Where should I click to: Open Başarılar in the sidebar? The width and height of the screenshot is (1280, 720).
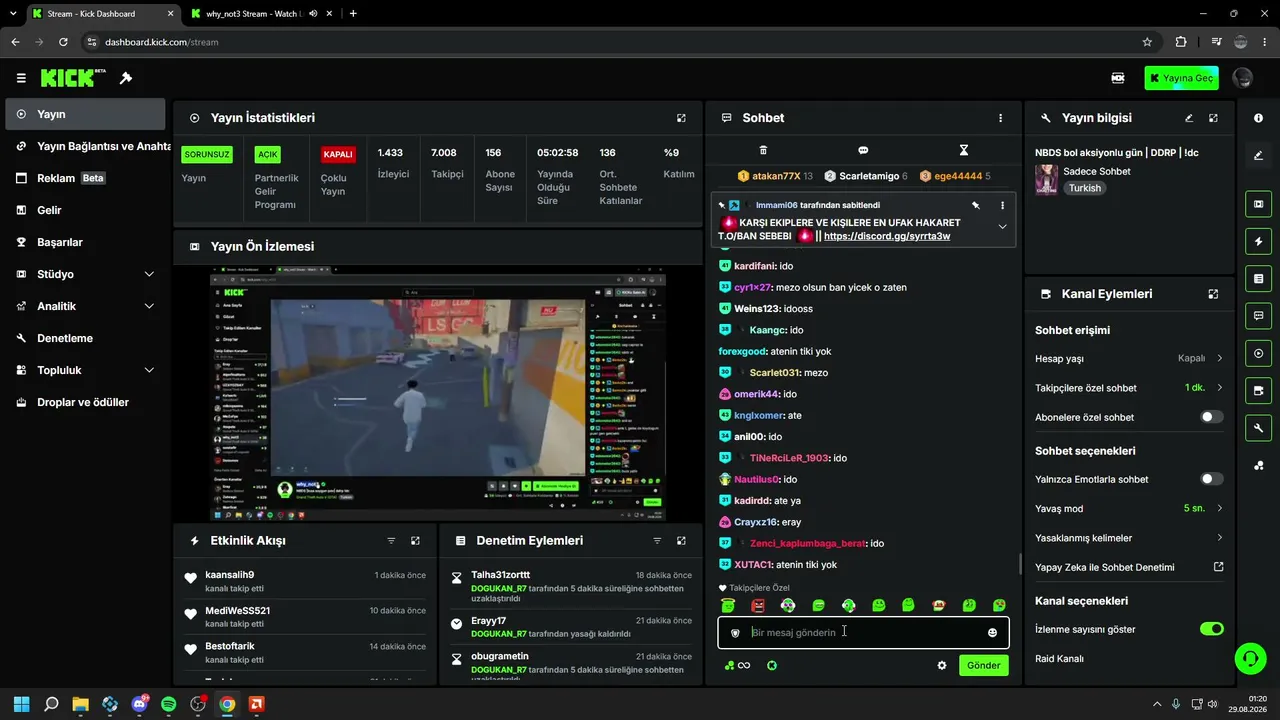pos(85,242)
